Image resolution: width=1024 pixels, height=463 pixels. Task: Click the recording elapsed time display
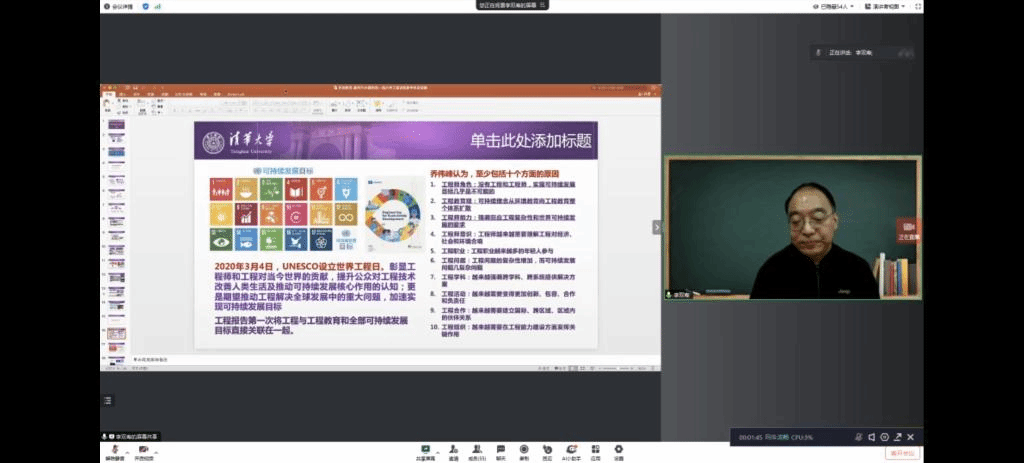[752, 437]
